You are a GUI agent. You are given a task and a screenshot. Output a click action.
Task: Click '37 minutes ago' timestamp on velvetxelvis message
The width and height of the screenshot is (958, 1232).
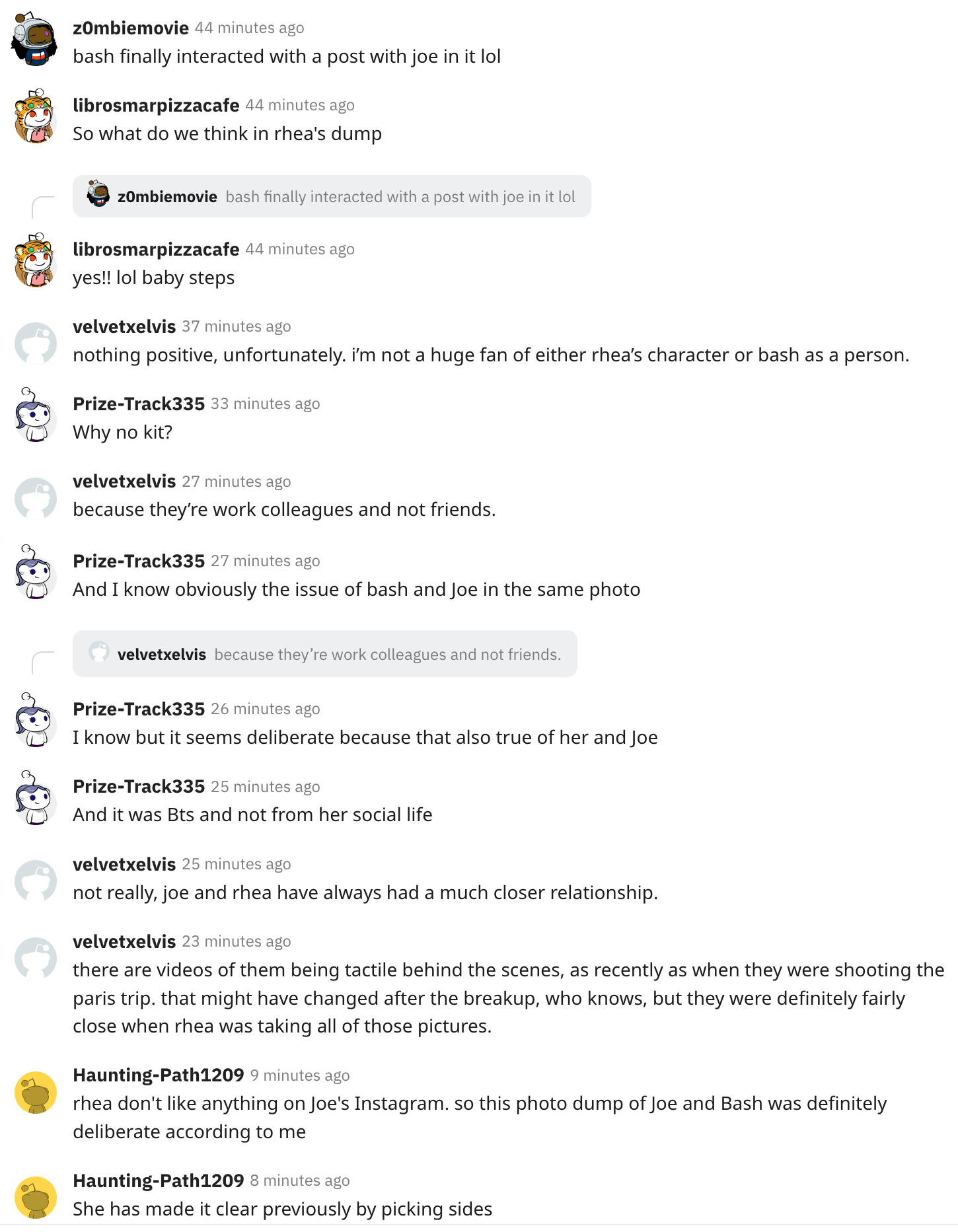237,326
